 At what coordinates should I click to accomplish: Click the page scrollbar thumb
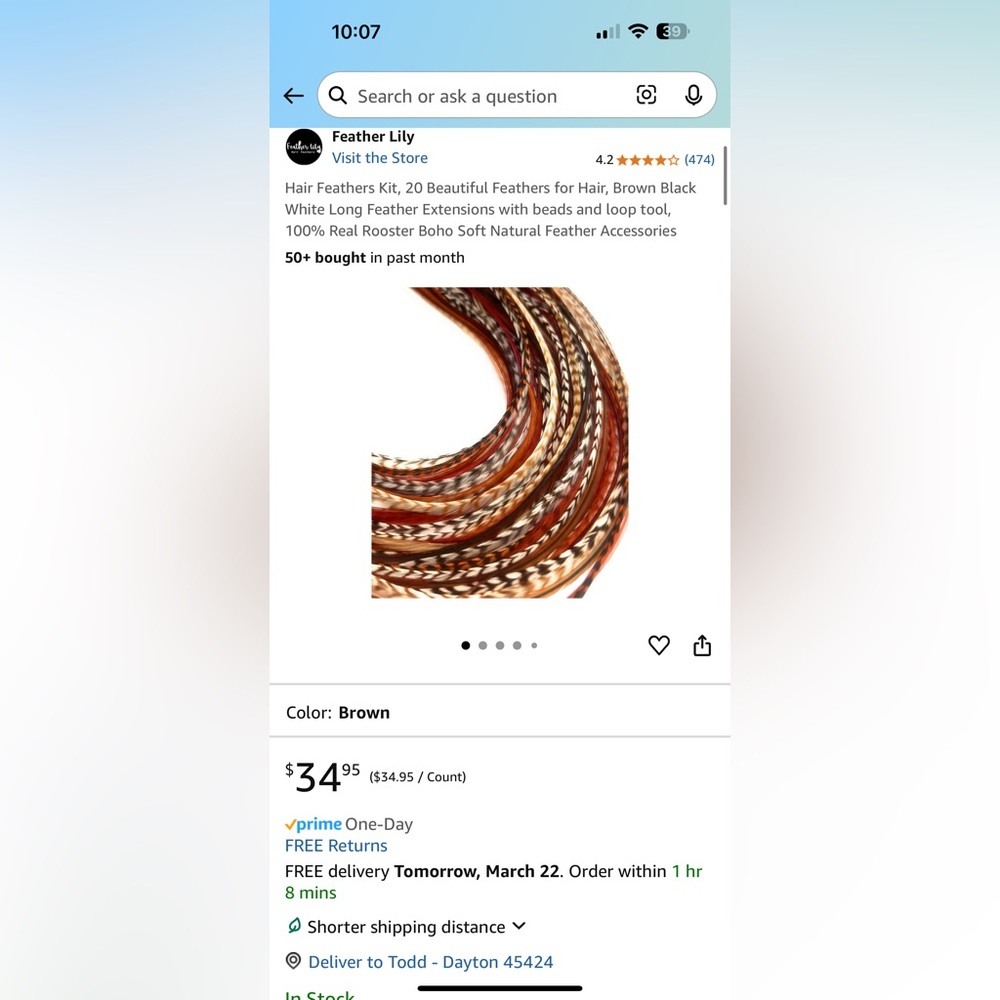pyautogui.click(x=725, y=175)
